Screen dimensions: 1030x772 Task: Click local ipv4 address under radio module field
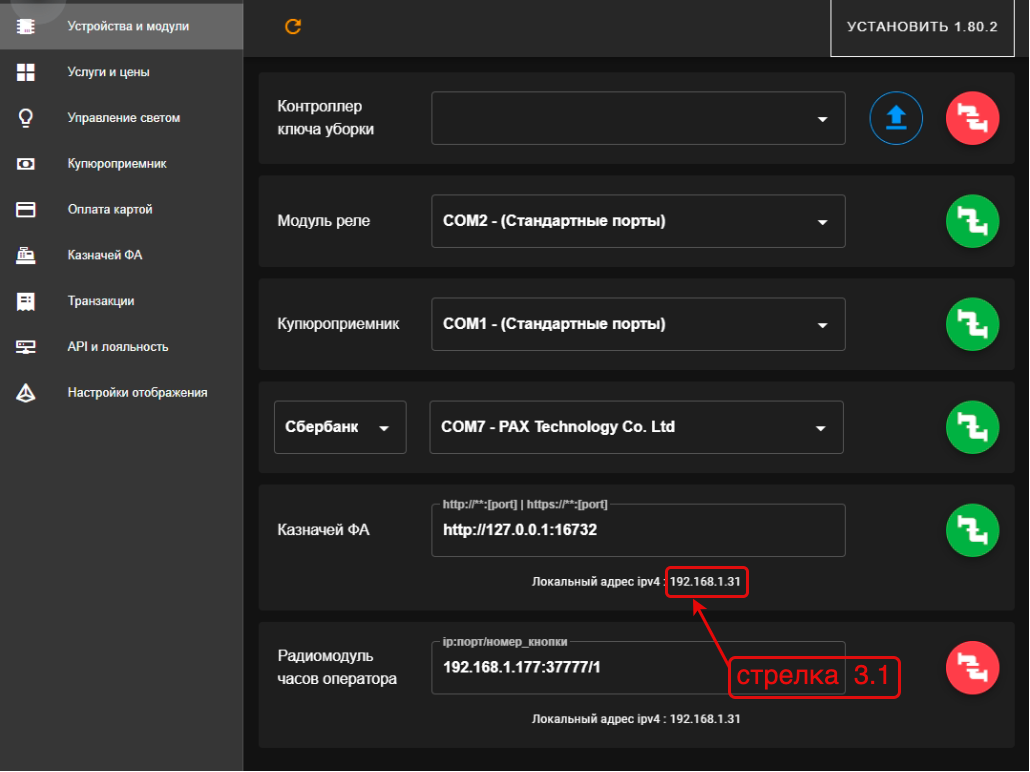click(x=705, y=719)
